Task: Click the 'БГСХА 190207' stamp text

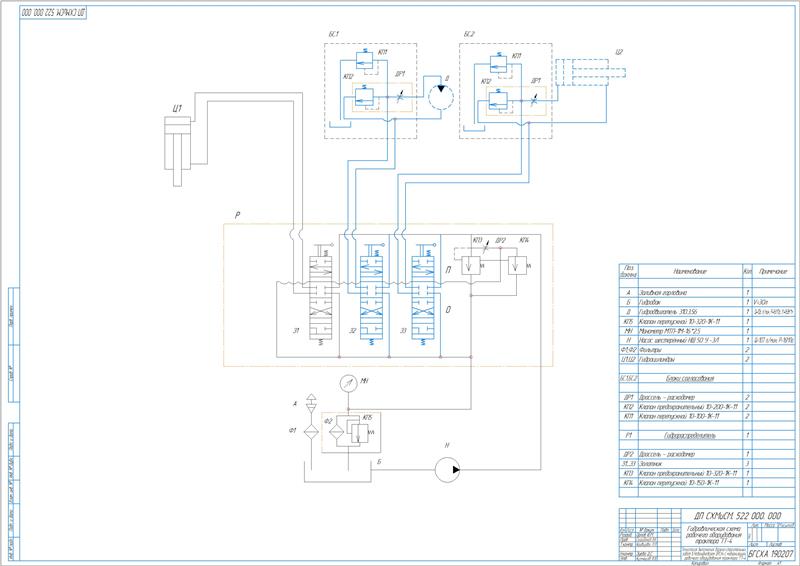Action: coord(771,554)
